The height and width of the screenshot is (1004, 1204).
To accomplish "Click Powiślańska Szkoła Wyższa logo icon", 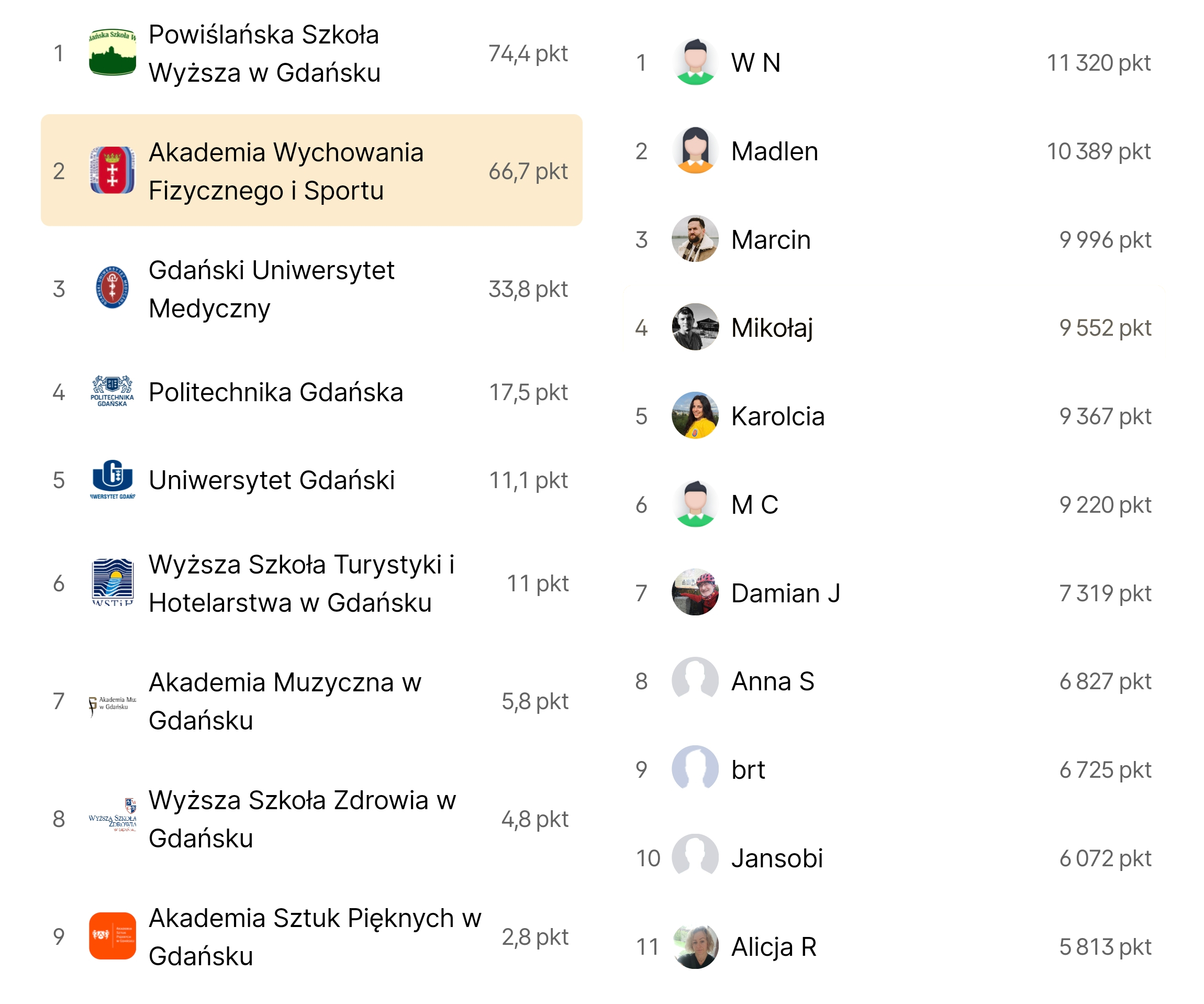I will coord(113,53).
